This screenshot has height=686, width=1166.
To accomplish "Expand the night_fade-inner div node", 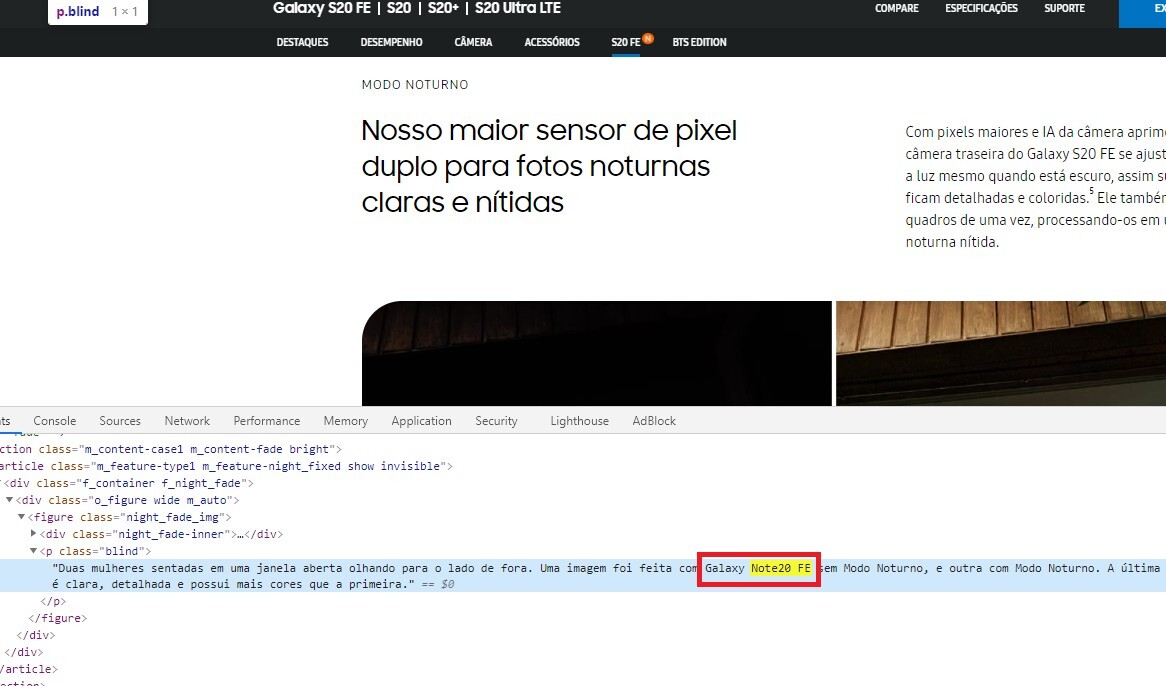I will [x=33, y=535].
